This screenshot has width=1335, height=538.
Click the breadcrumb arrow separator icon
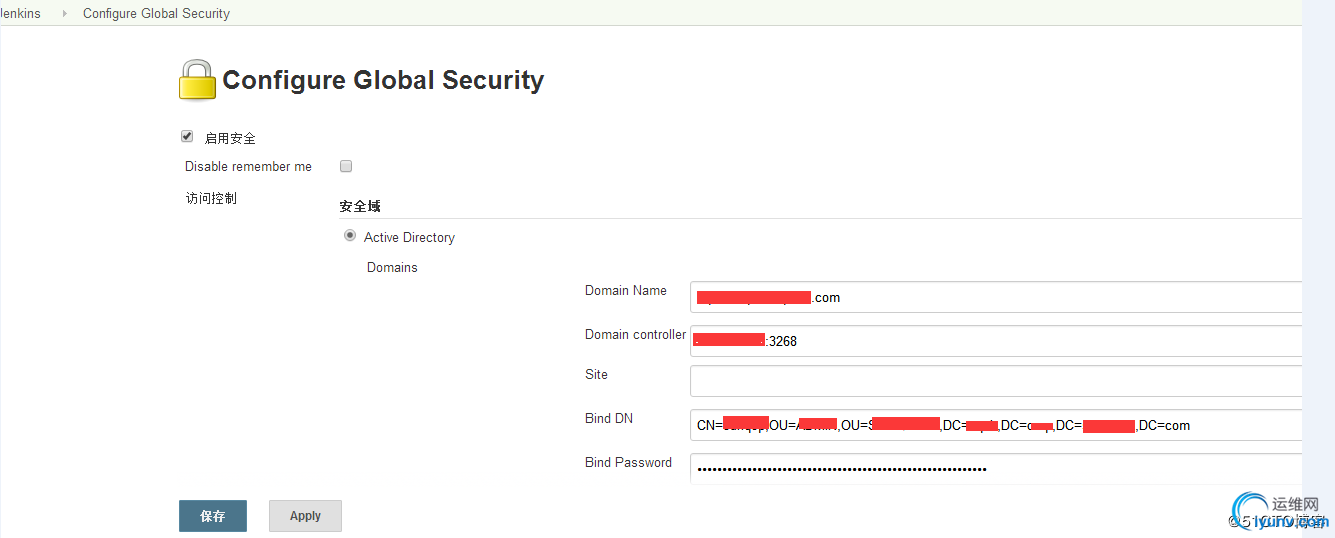coord(65,13)
